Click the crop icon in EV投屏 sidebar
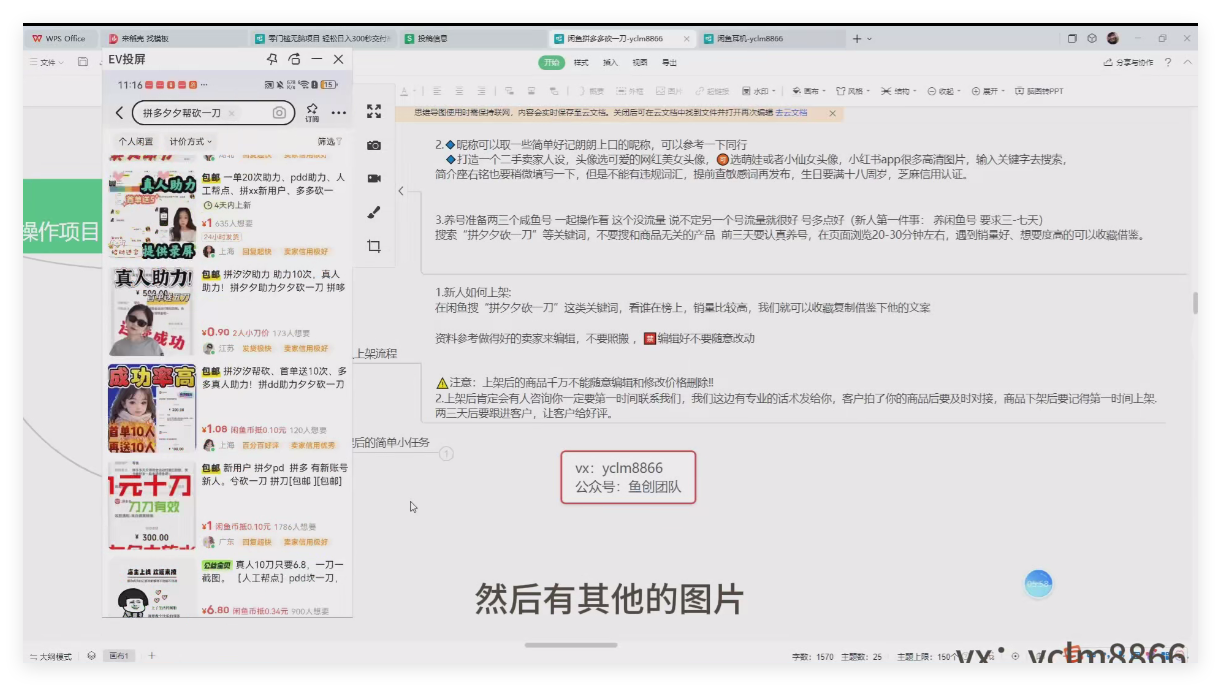 [x=374, y=246]
